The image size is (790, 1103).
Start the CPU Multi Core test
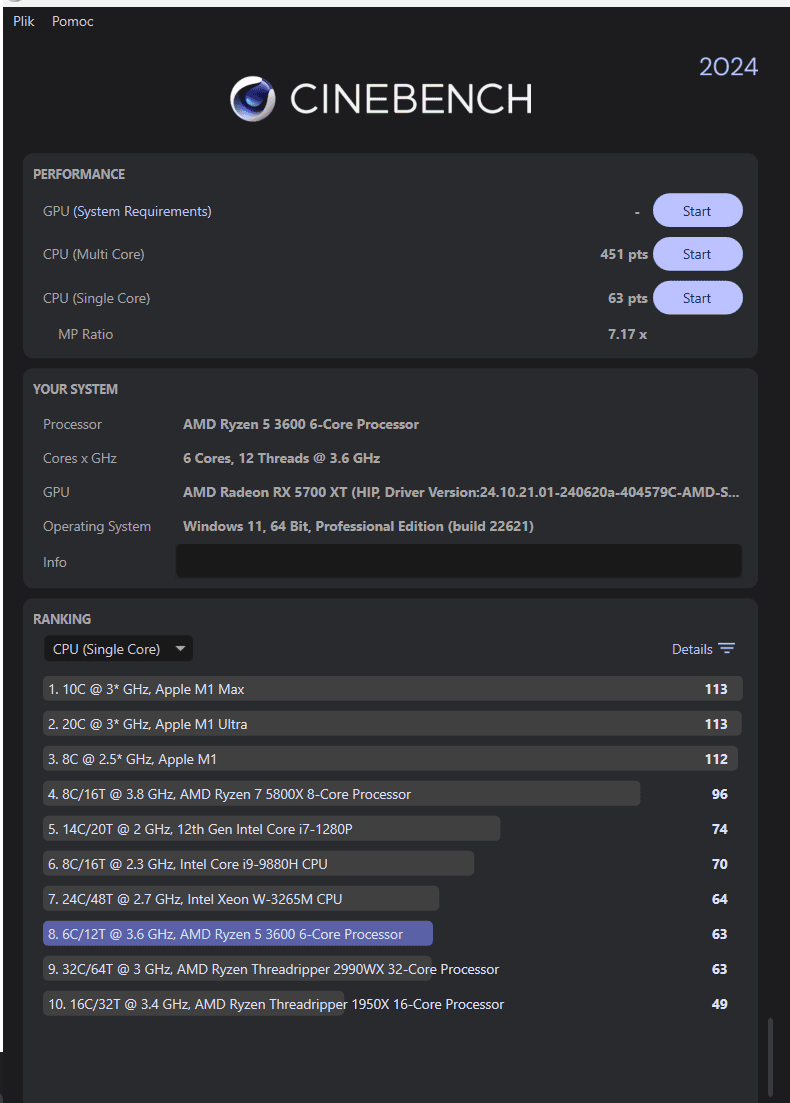pyautogui.click(x=697, y=254)
